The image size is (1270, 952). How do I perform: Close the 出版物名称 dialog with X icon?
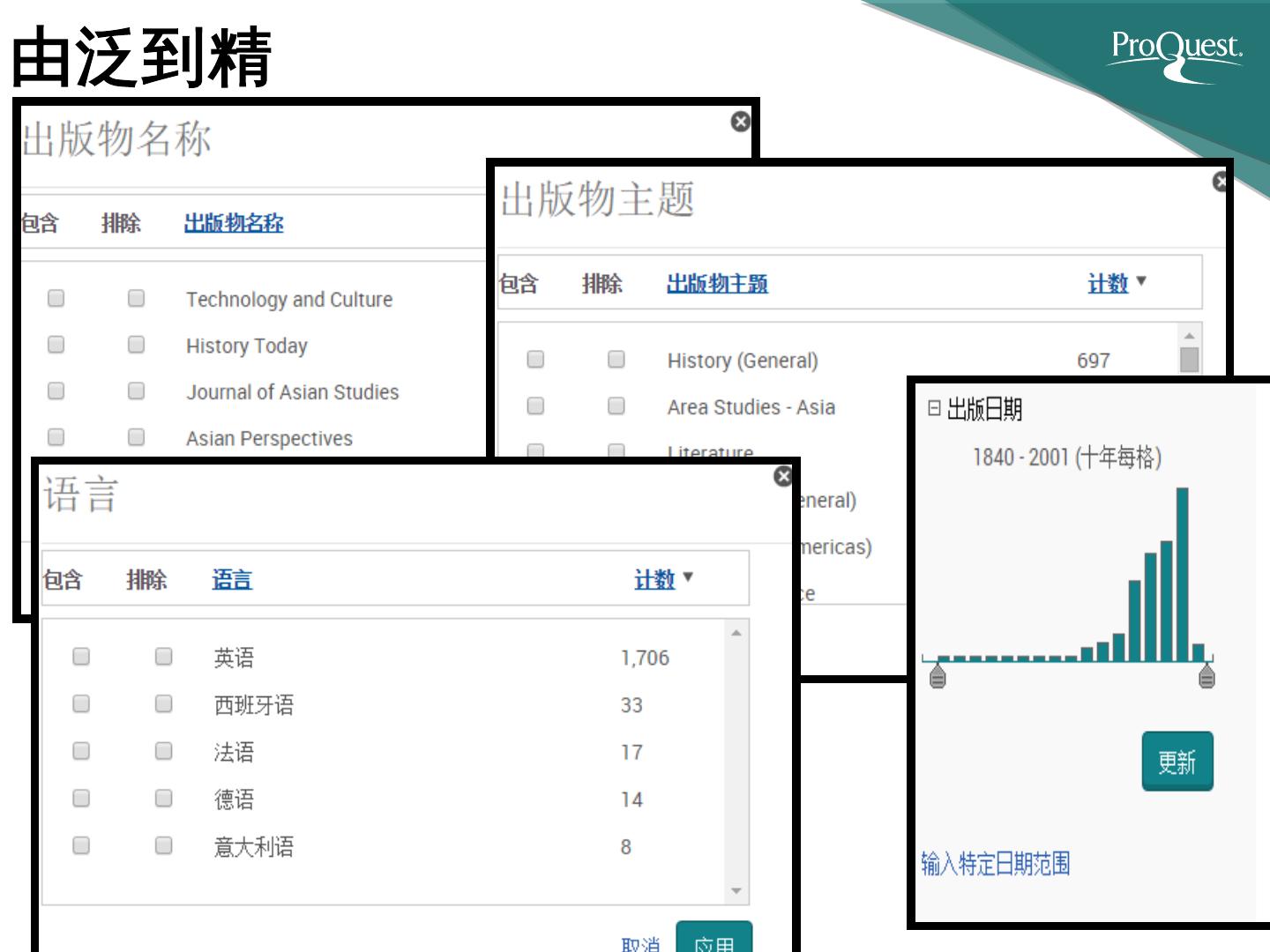coord(741,122)
